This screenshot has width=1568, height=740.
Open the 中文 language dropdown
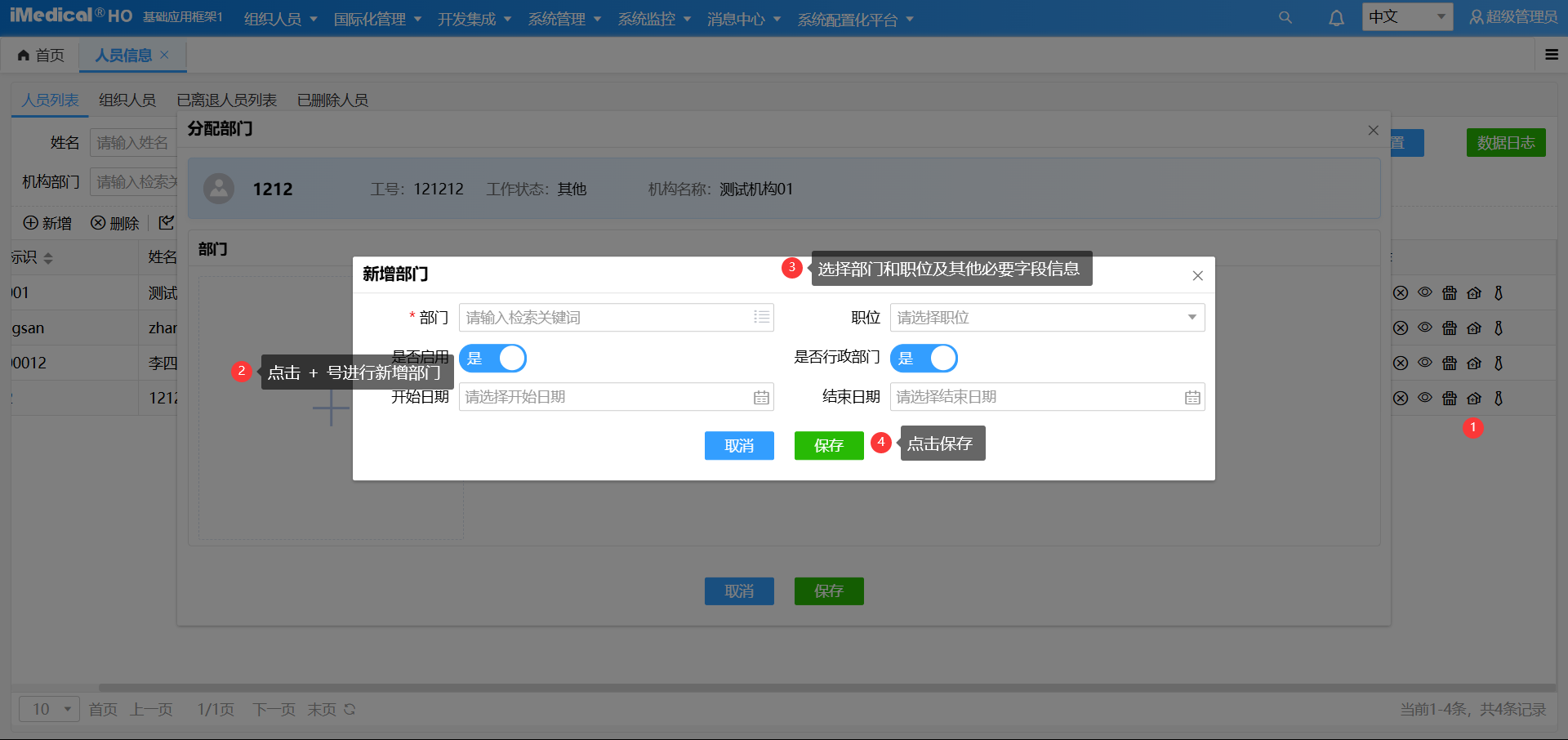point(1406,17)
